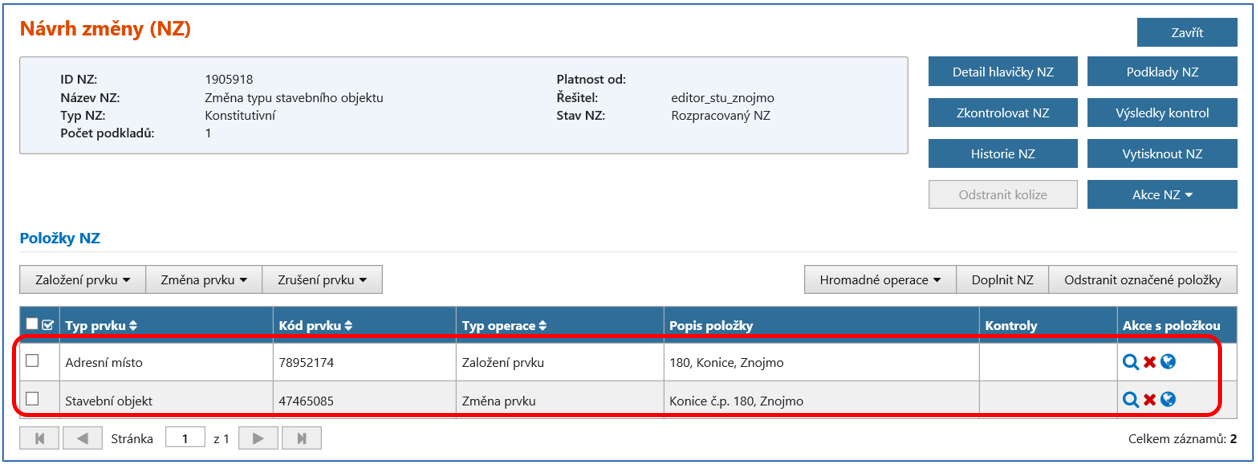Click the page number input field
The height and width of the screenshot is (464, 1258).
185,438
